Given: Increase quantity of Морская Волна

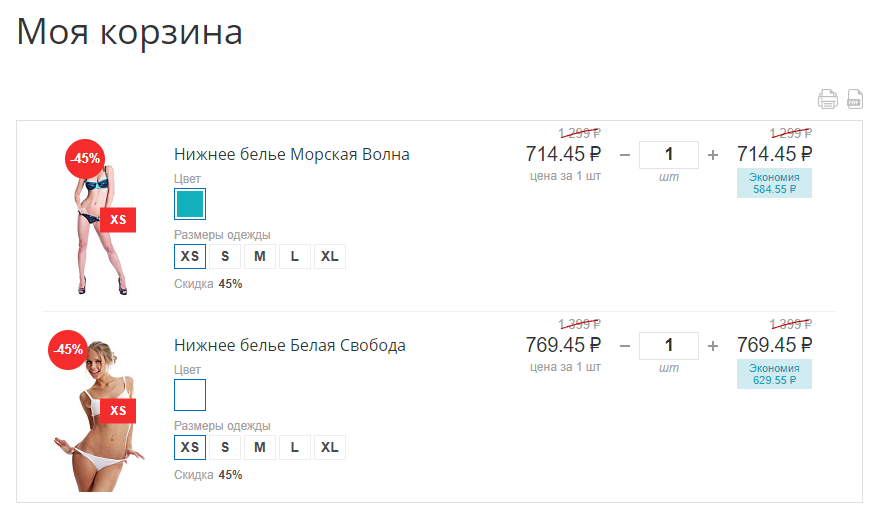Looking at the screenshot, I should (x=713, y=155).
